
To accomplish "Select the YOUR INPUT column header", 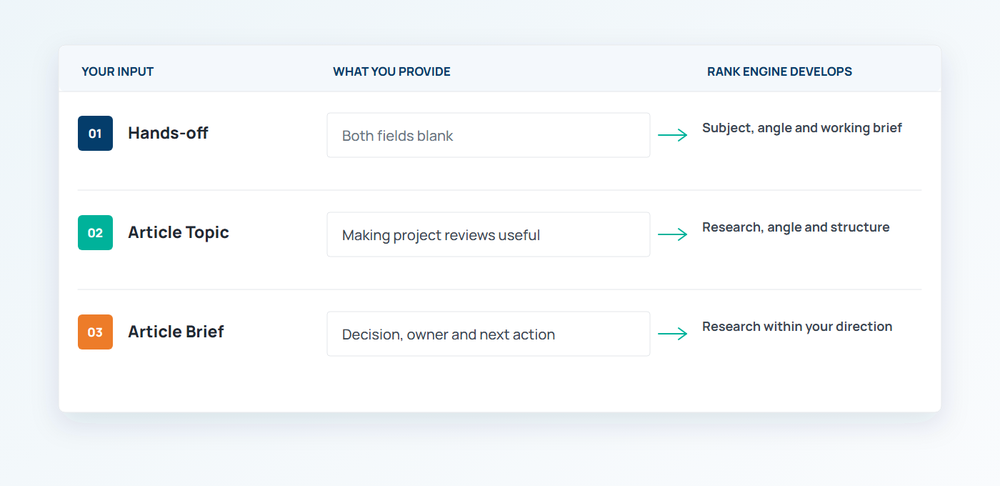I will (x=117, y=71).
